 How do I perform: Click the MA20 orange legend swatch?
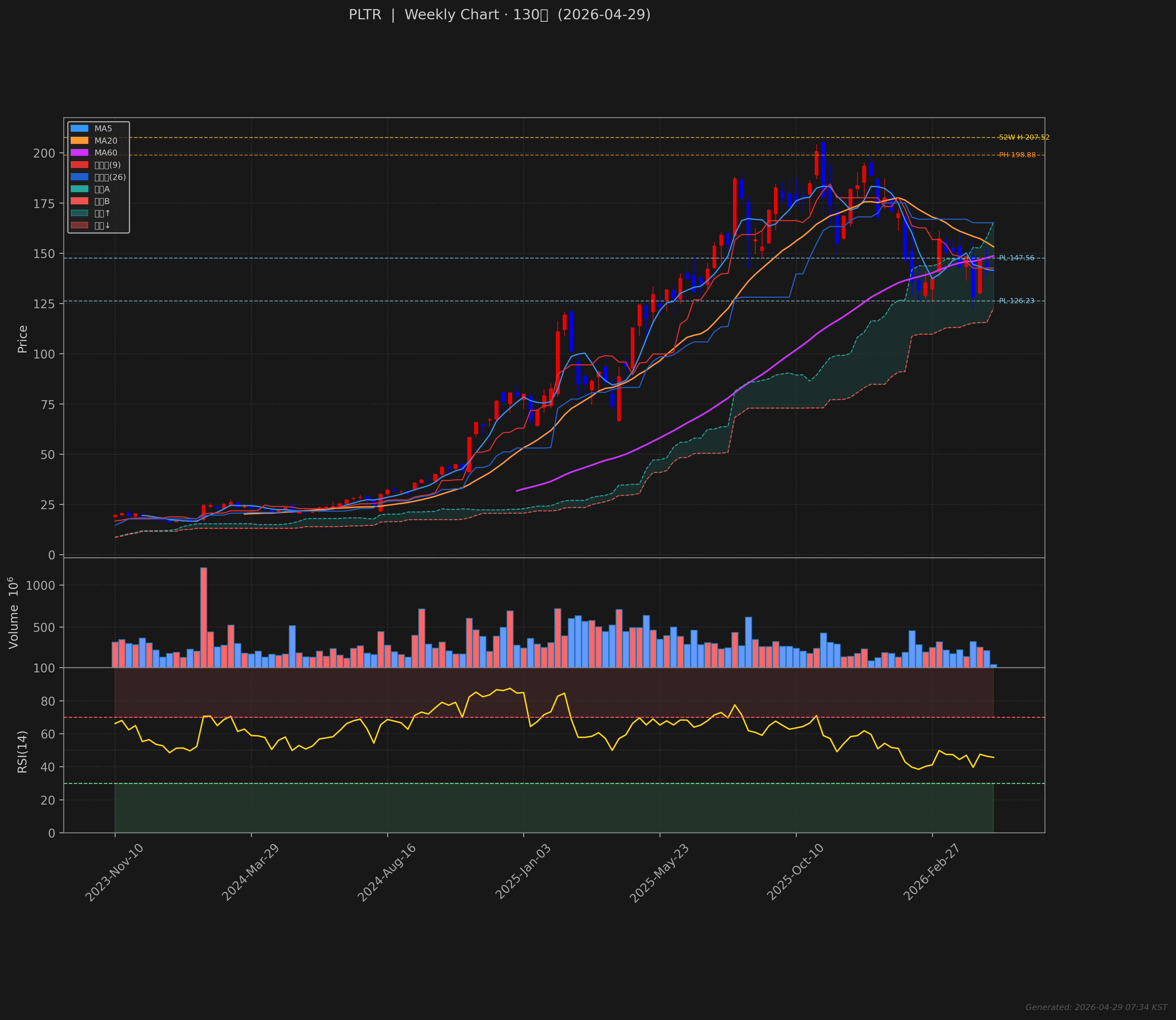click(x=80, y=140)
